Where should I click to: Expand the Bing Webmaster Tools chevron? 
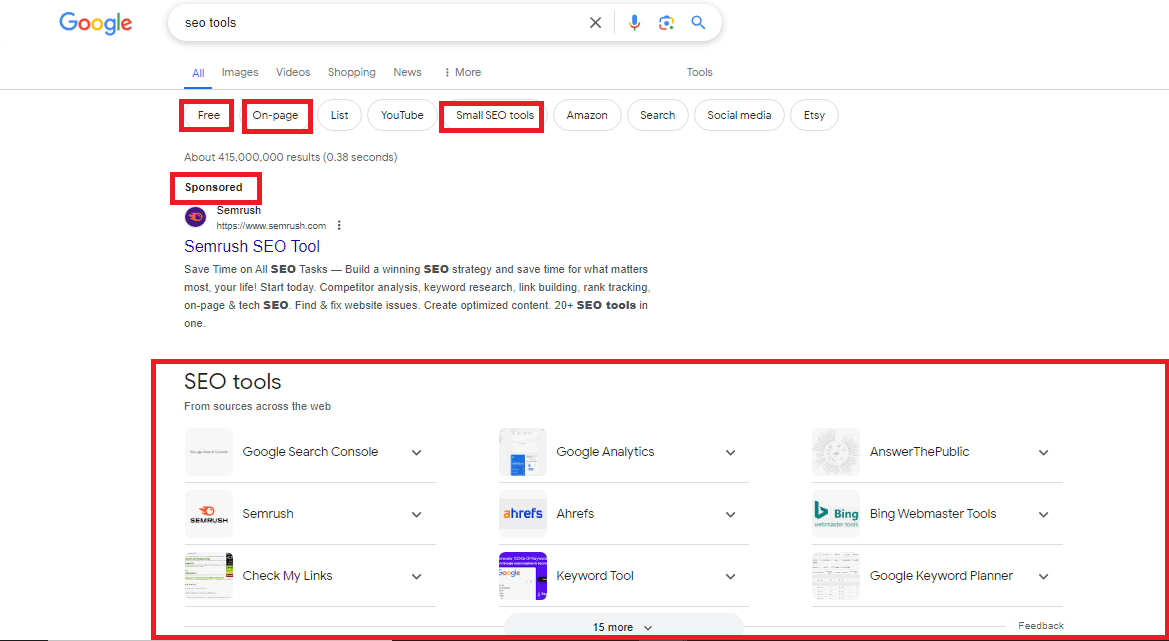click(1044, 514)
